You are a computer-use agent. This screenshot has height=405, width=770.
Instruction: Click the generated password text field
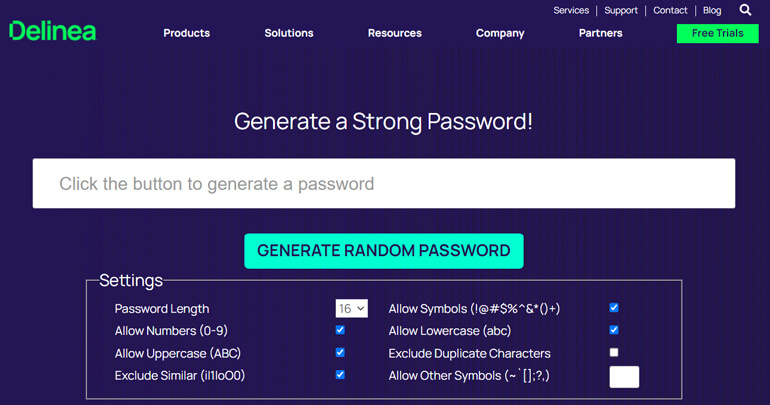click(x=384, y=183)
